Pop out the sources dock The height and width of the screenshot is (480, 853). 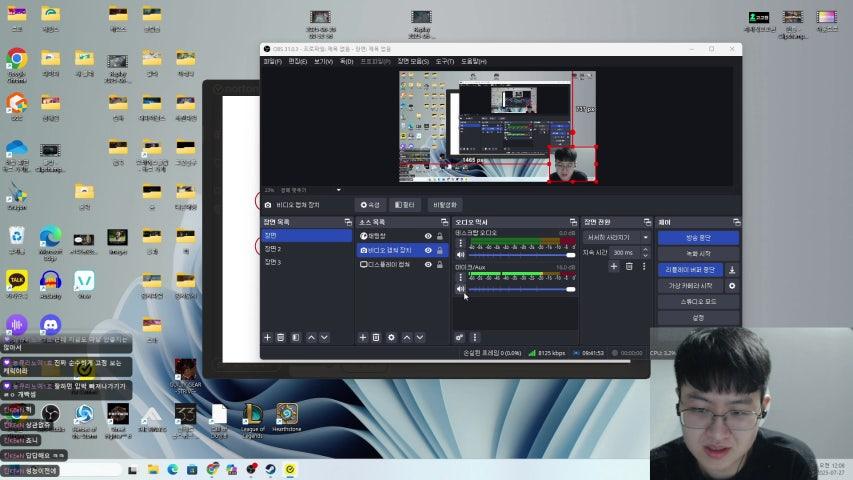(444, 222)
